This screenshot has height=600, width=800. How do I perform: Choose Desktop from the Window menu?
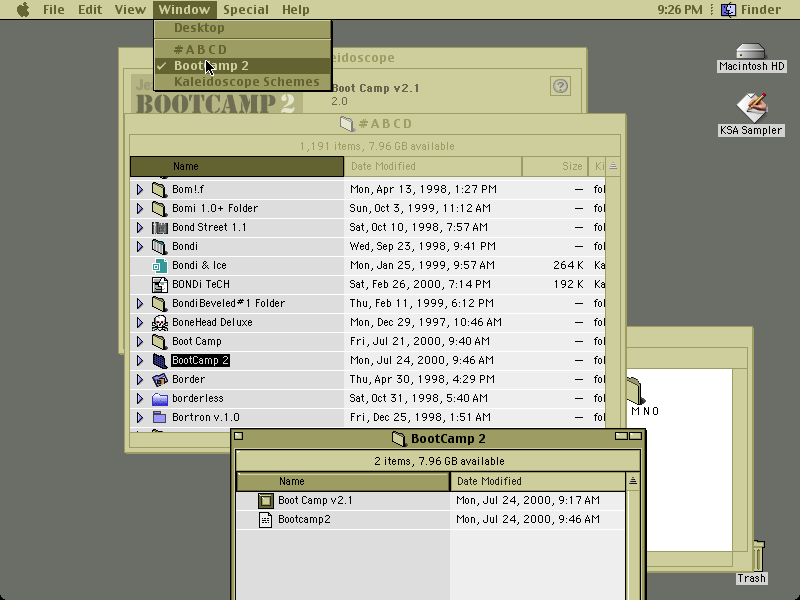[x=243, y=28]
